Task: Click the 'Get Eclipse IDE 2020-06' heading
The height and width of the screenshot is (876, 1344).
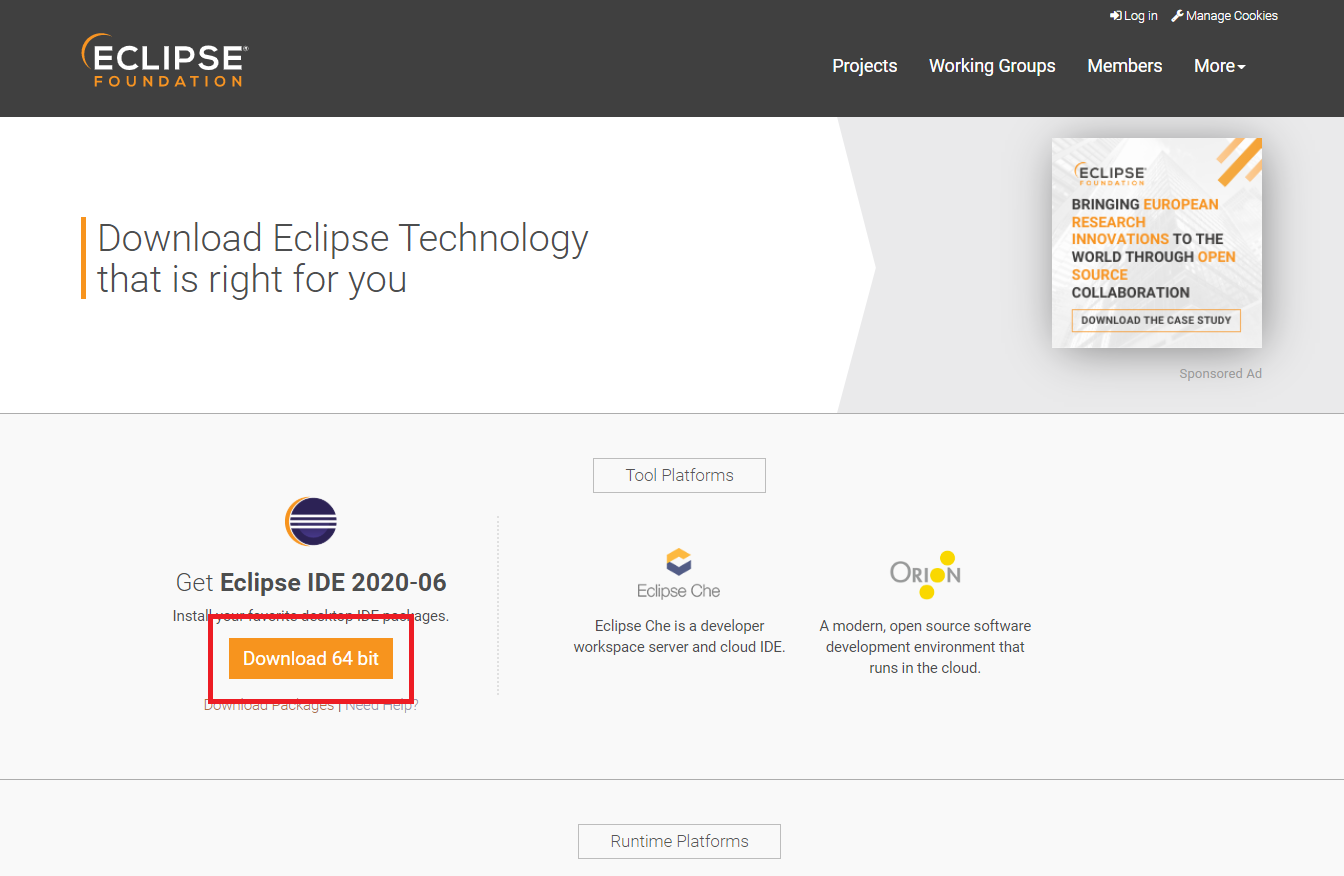Action: (311, 582)
